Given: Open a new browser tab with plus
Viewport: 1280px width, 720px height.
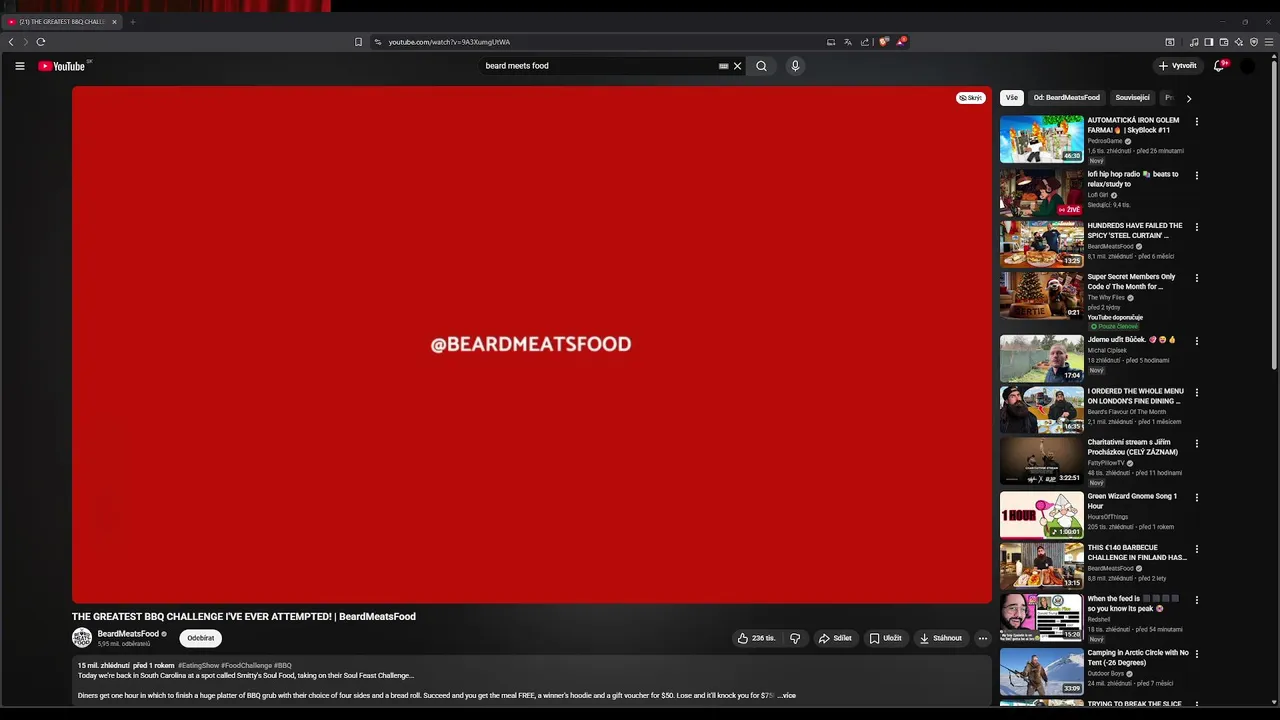Looking at the screenshot, I should click(x=132, y=22).
